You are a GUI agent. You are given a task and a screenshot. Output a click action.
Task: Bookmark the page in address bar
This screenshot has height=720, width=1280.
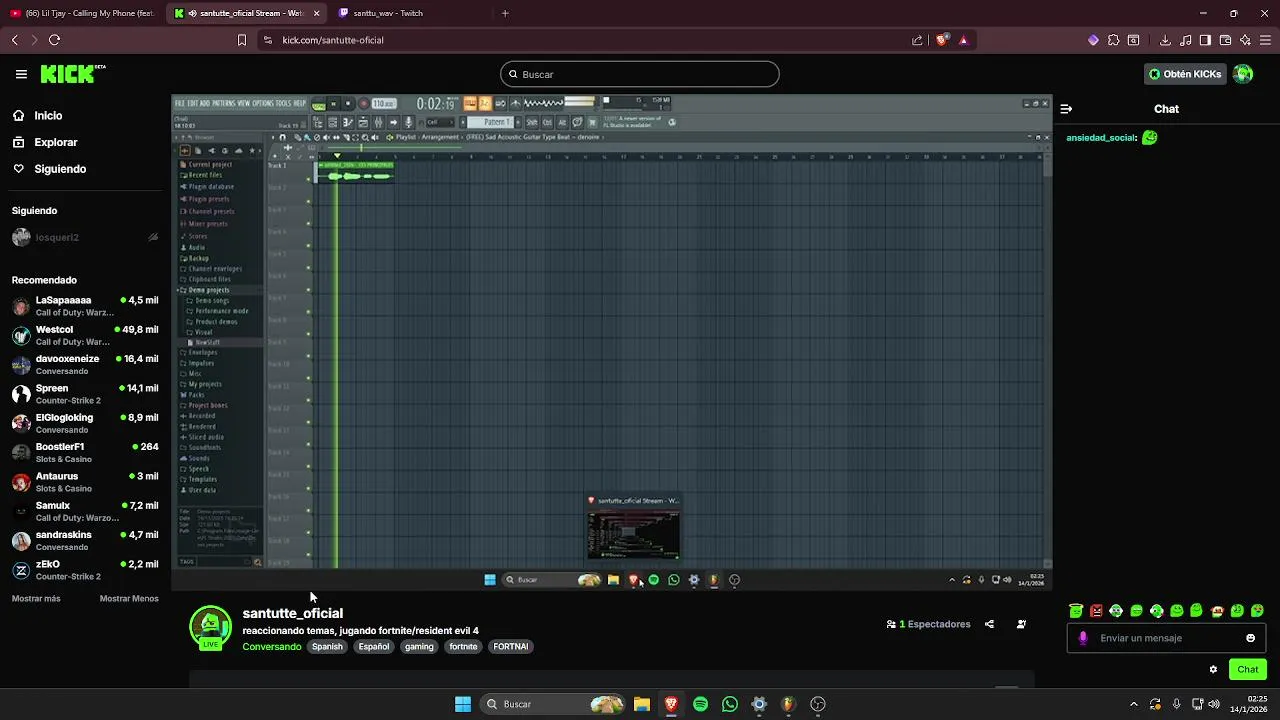click(x=241, y=40)
